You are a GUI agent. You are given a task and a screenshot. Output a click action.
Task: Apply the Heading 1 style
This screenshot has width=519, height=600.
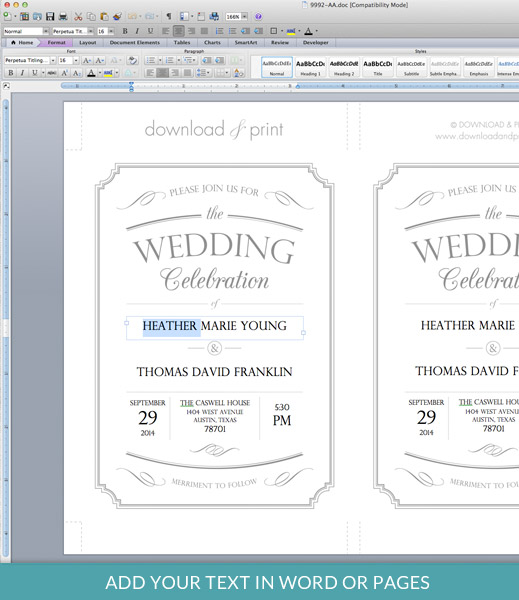click(310, 67)
